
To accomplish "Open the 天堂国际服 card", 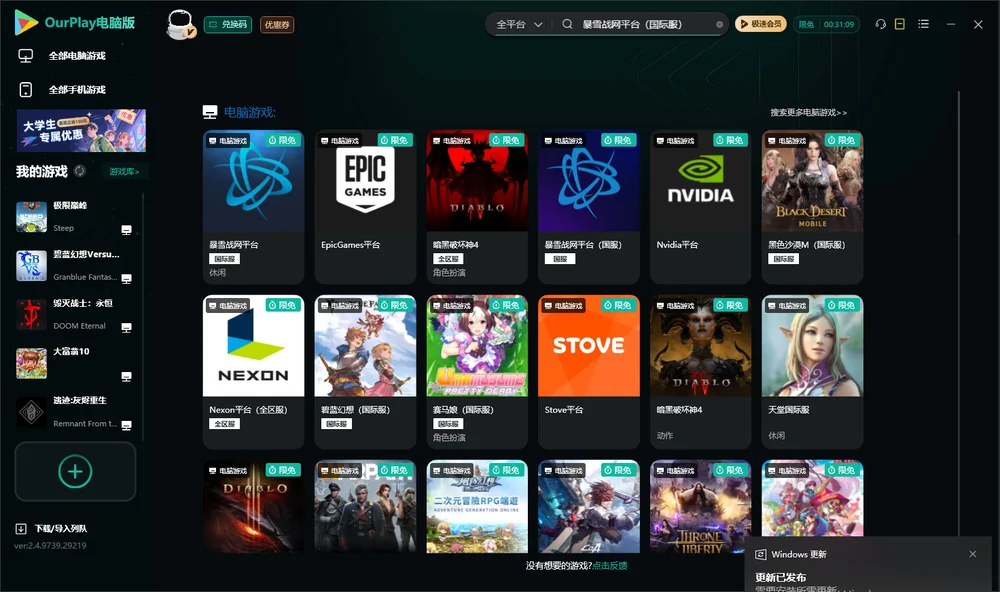I will 812,372.
